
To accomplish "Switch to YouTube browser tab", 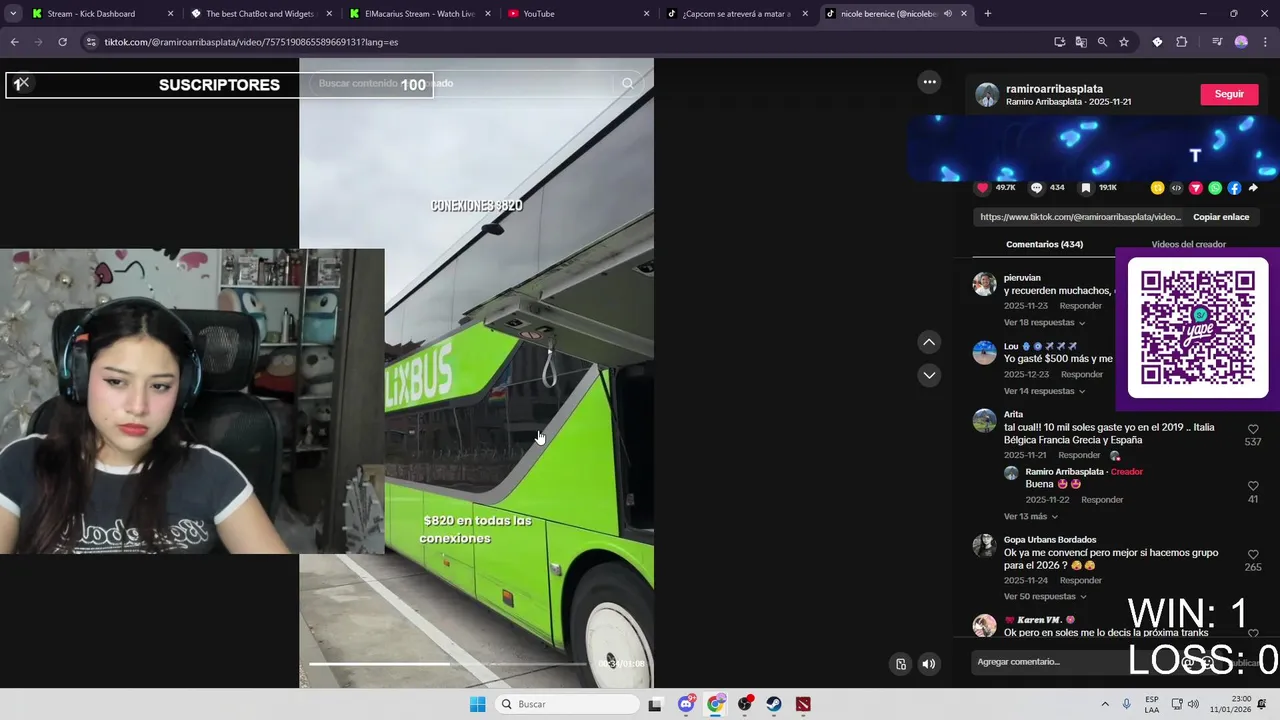I will (576, 14).
